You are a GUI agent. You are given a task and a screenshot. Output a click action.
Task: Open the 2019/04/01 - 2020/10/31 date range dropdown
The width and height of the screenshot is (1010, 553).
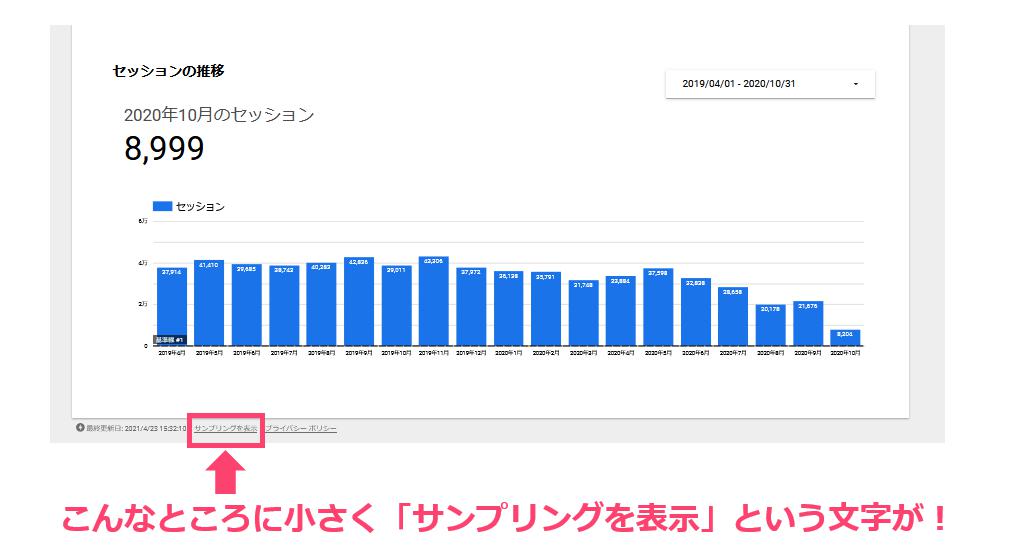pyautogui.click(x=770, y=84)
